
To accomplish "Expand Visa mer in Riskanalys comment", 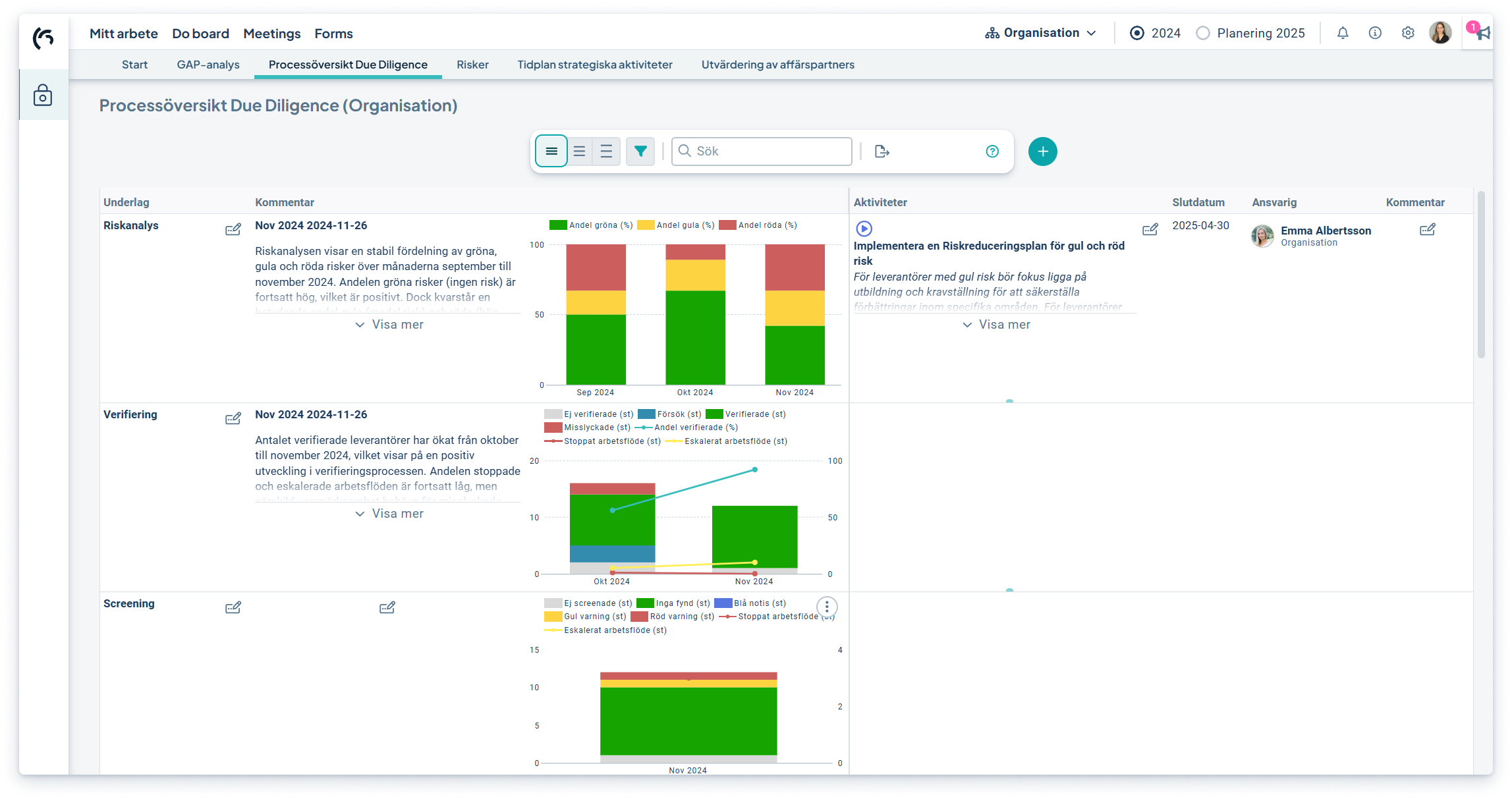I will click(389, 325).
